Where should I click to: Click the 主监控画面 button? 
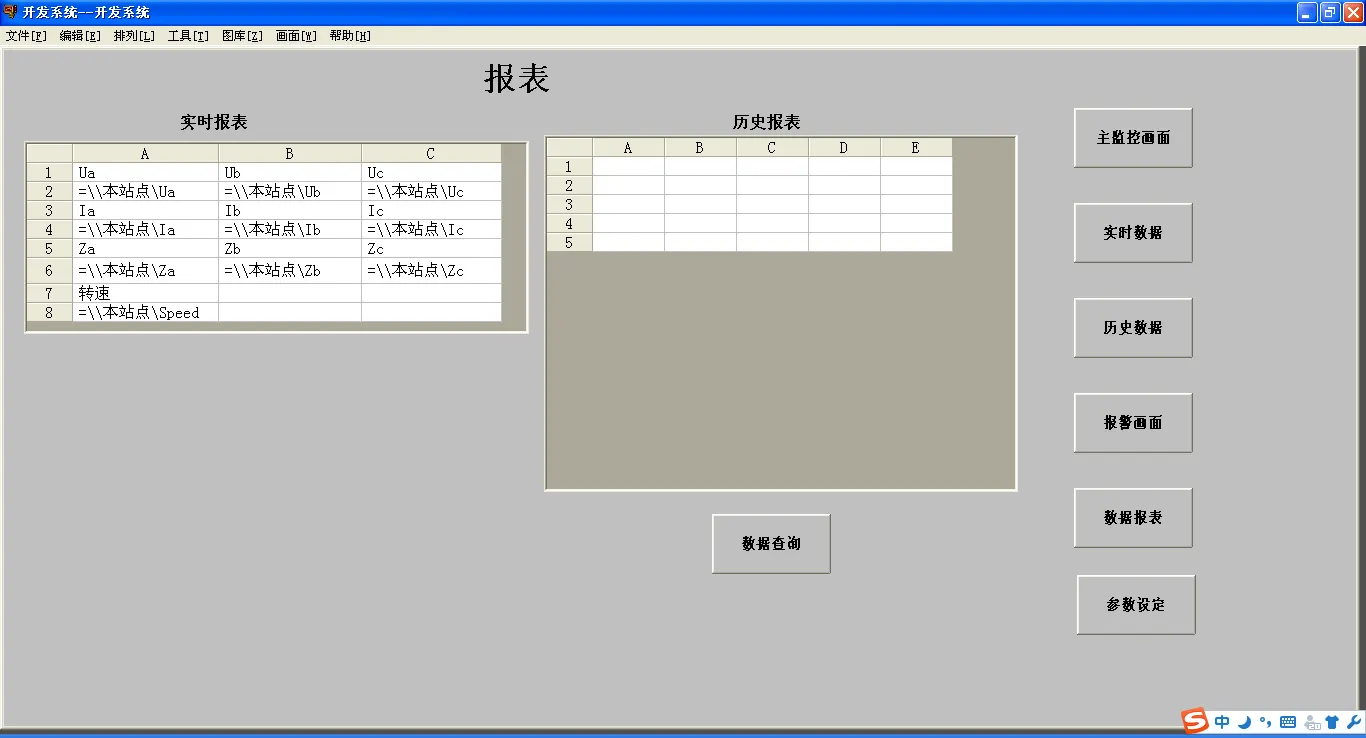point(1132,138)
